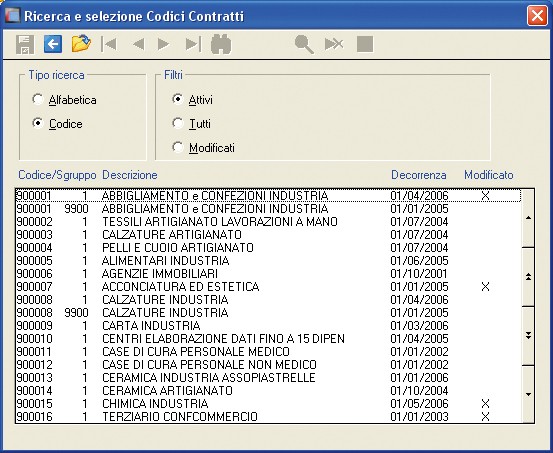Choose the Modificati filter option
This screenshot has width=553, height=453.
pyautogui.click(x=203, y=147)
